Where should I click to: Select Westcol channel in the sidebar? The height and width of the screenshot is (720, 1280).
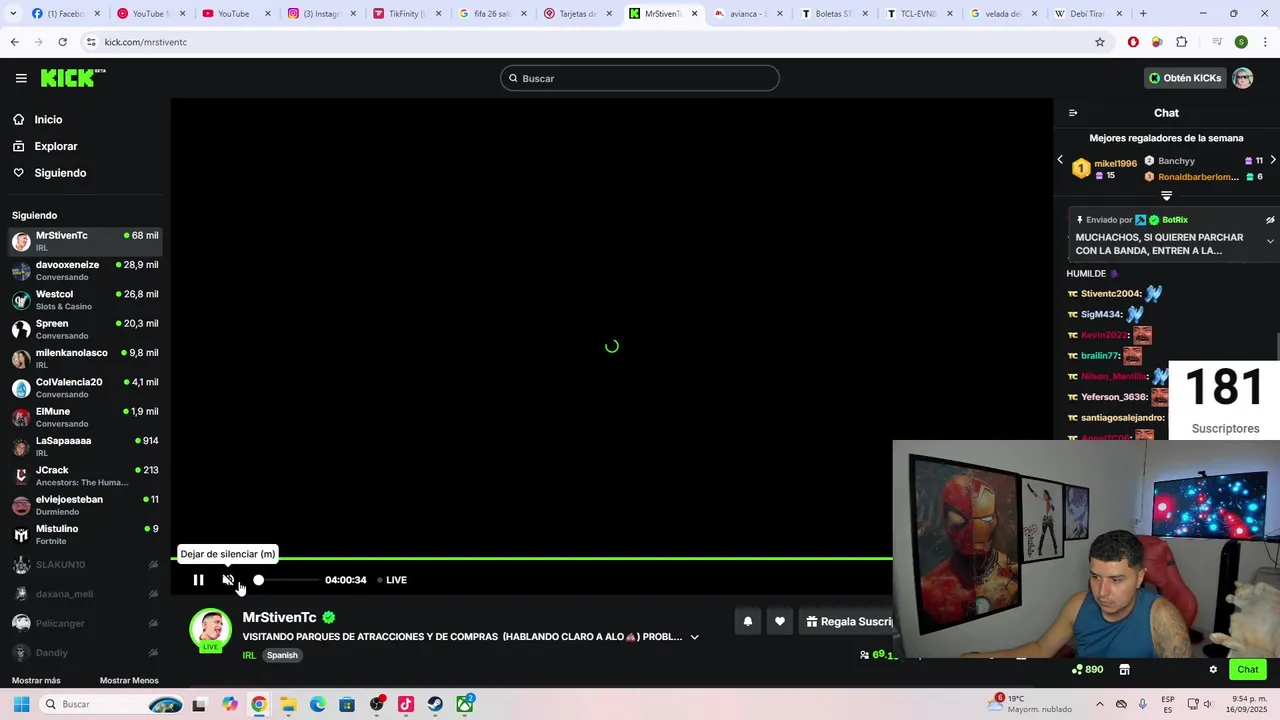(x=85, y=300)
